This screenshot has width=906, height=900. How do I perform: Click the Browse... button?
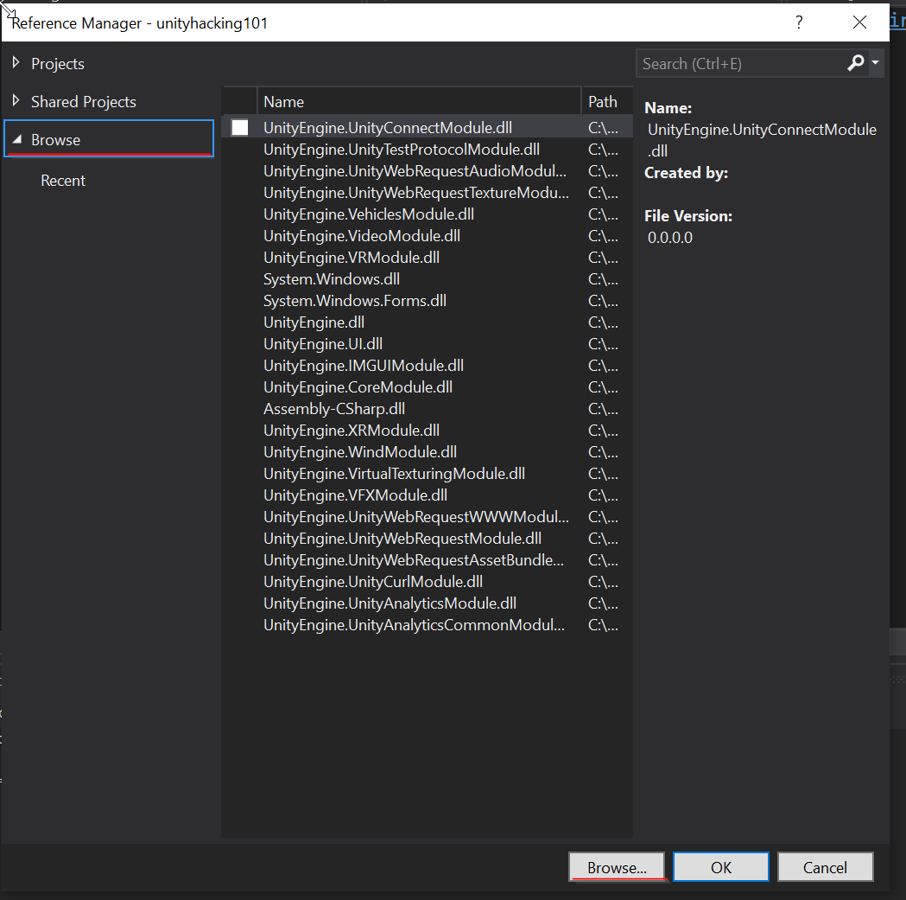(x=617, y=867)
